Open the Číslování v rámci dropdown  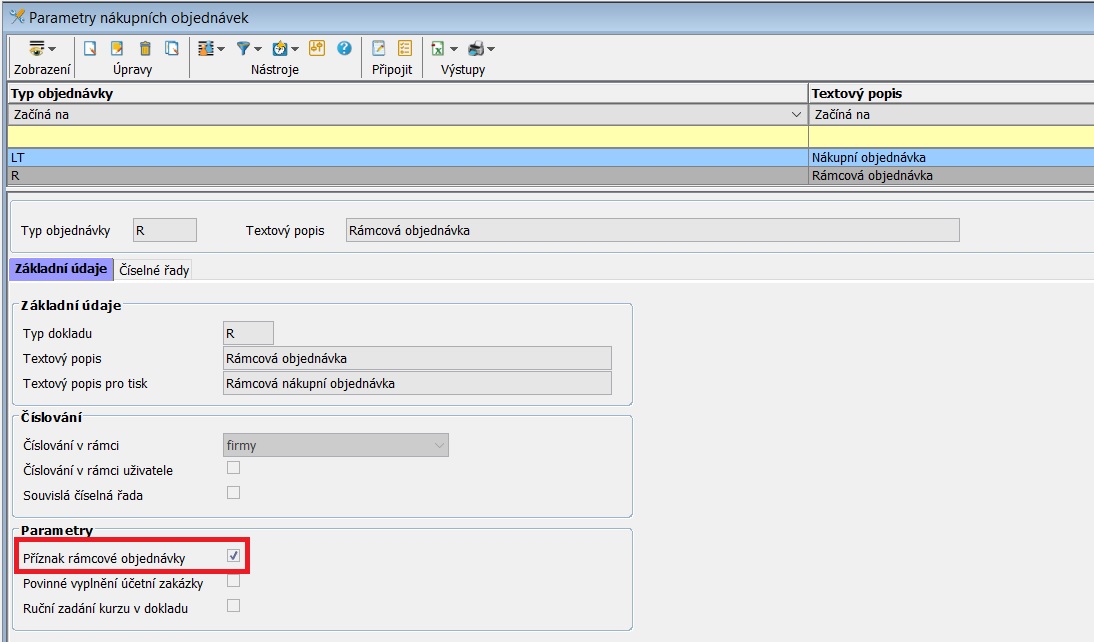point(336,446)
